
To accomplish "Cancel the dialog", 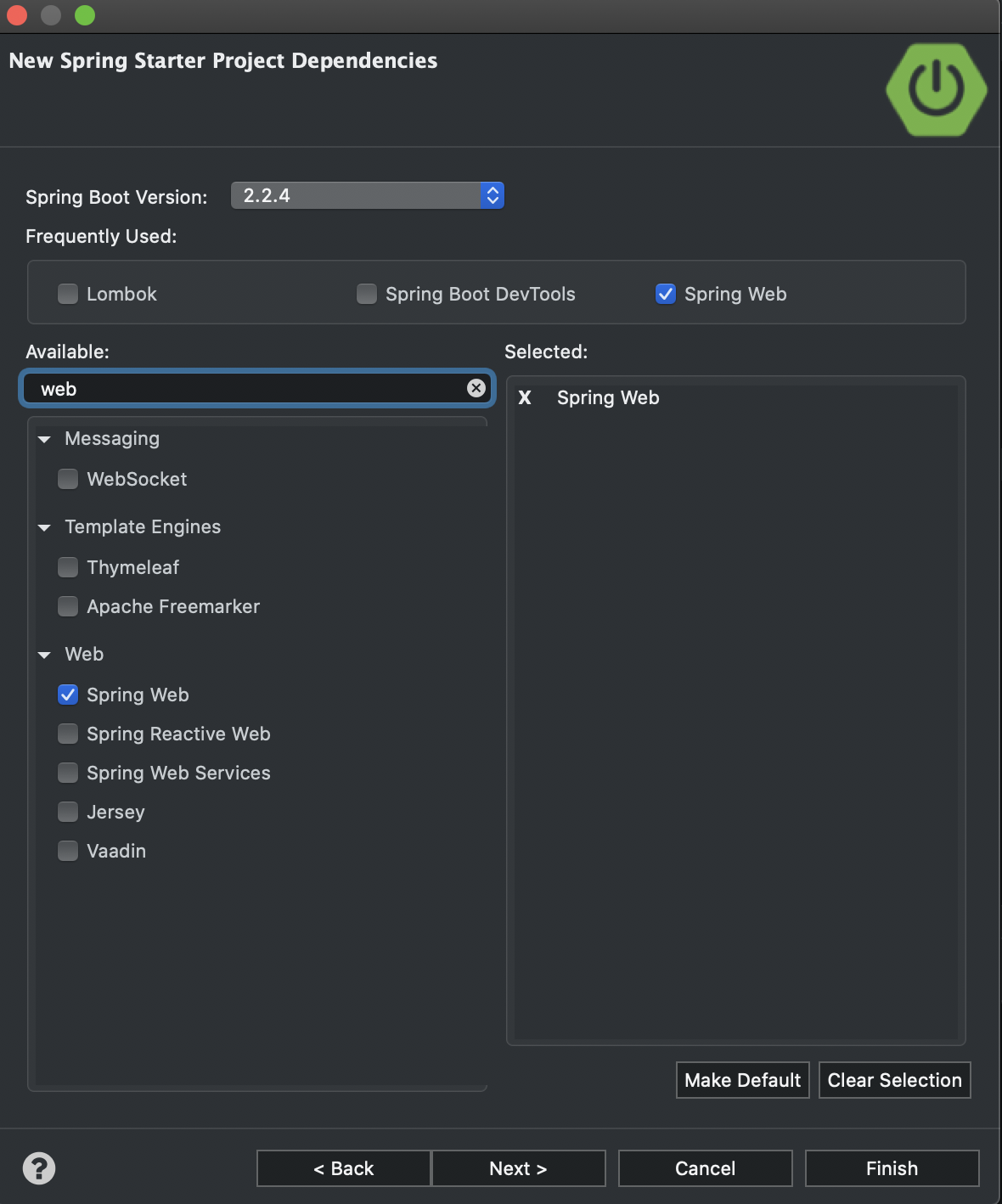I will (706, 1168).
